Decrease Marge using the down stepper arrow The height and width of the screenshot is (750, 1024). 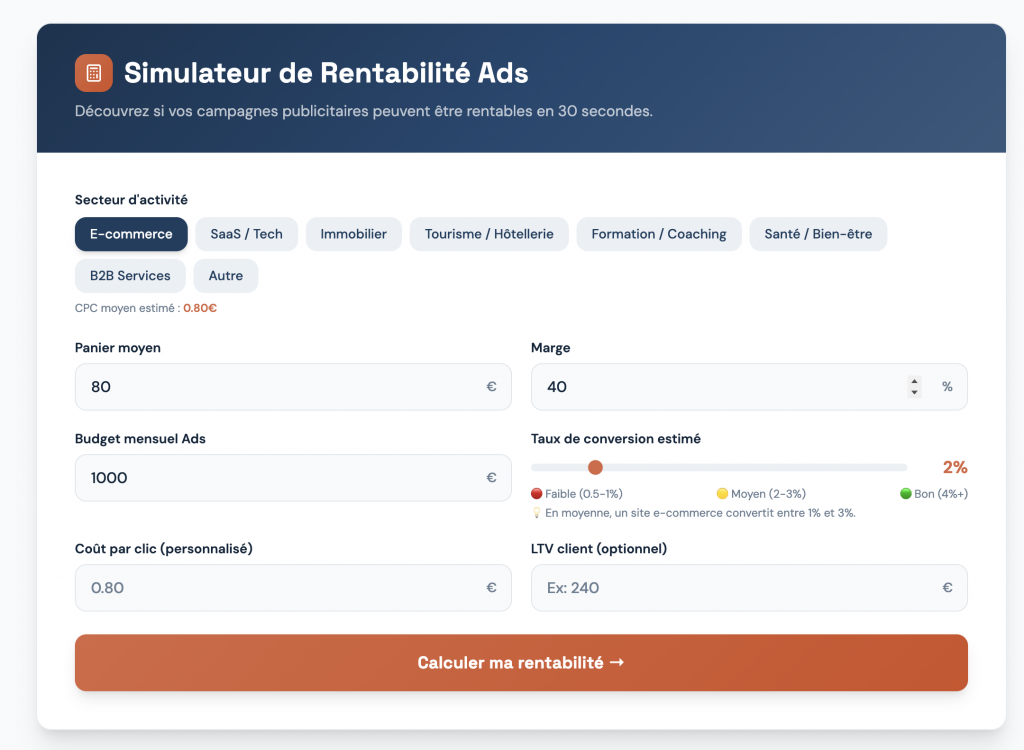pyautogui.click(x=914, y=392)
